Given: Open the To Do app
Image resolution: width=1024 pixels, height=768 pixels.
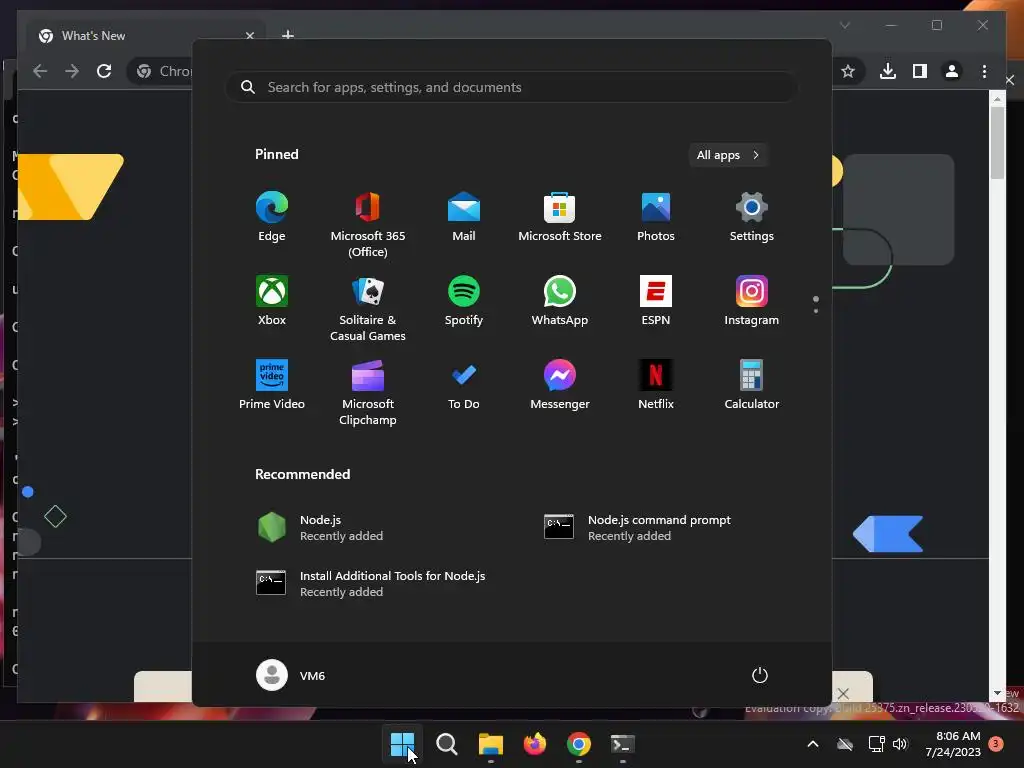Looking at the screenshot, I should pos(464,385).
